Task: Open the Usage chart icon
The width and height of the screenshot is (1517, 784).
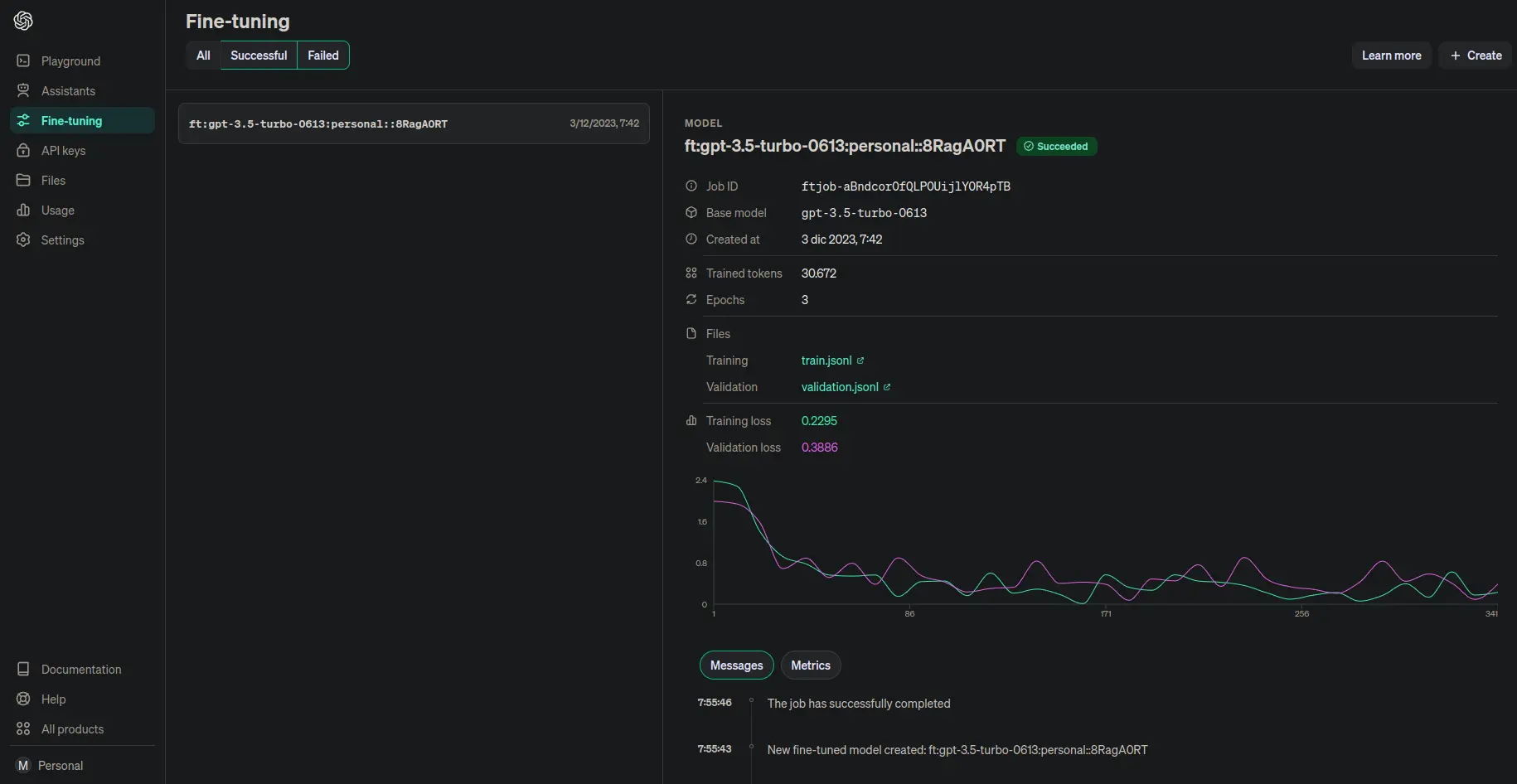Action: point(23,210)
